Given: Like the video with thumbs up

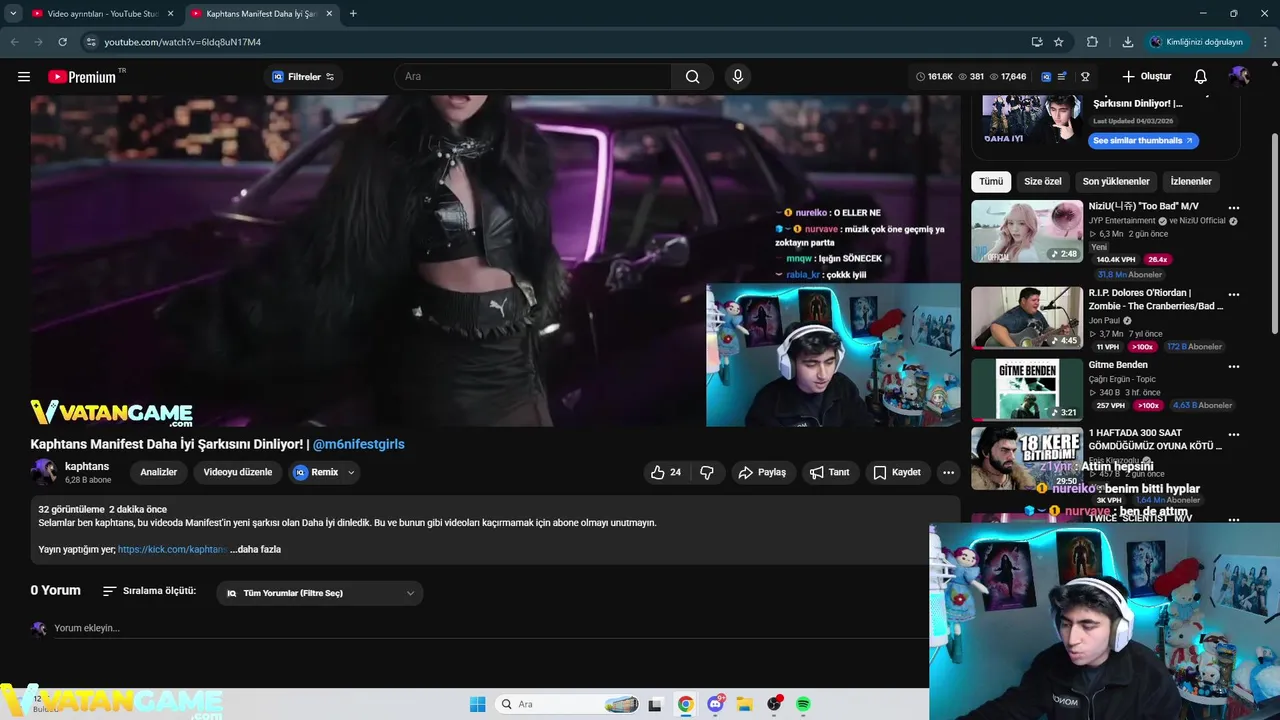Looking at the screenshot, I should click(666, 472).
